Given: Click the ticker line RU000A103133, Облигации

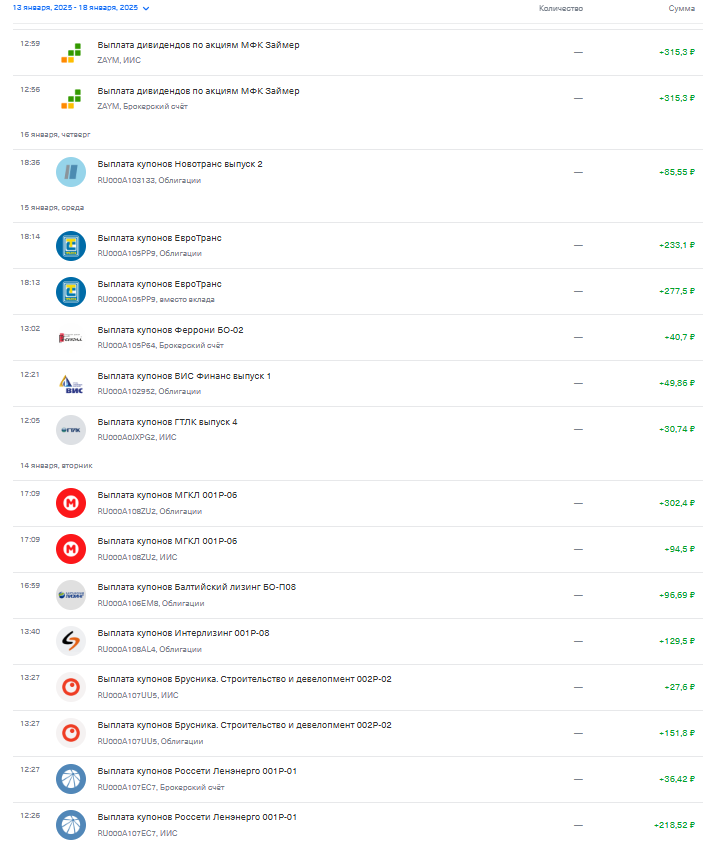Looking at the screenshot, I should [149, 181].
